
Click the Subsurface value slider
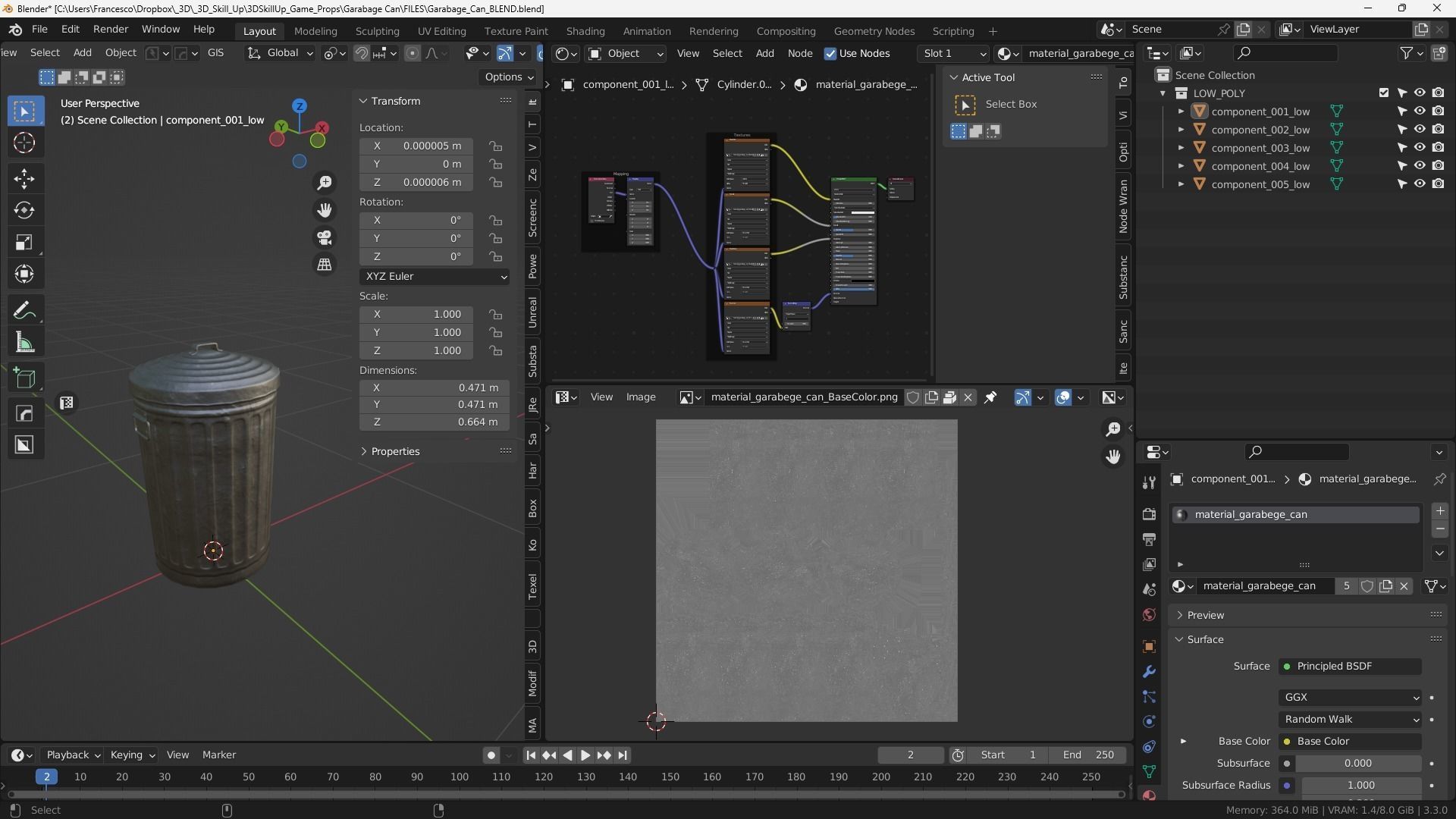[x=1357, y=763]
